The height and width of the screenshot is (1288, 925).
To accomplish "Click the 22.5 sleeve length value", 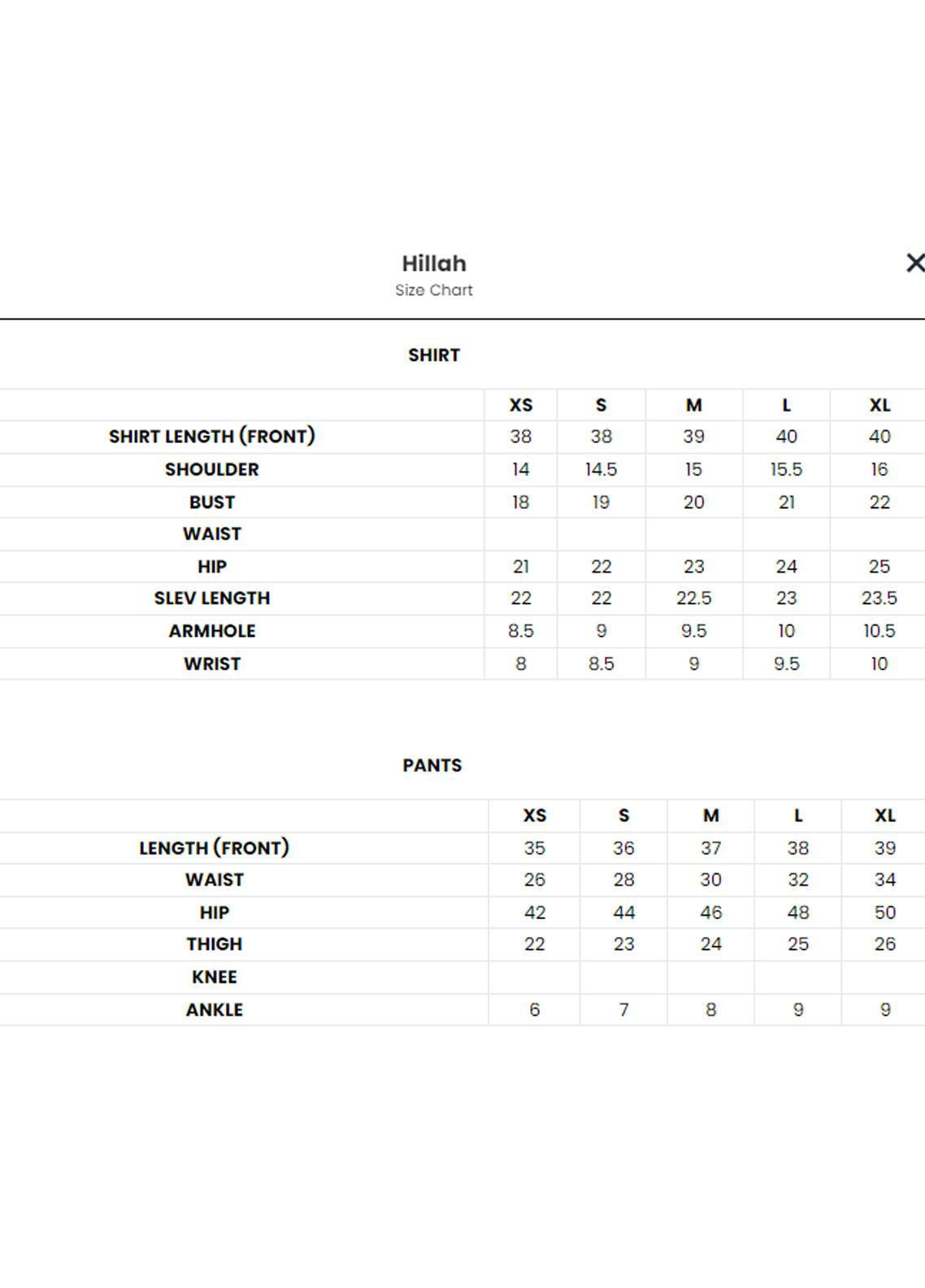I will [693, 598].
